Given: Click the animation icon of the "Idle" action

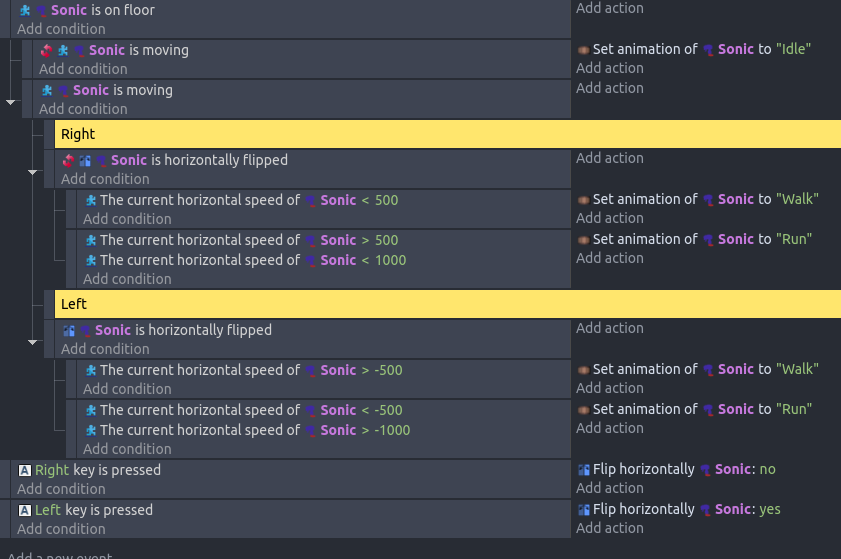Looking at the screenshot, I should (584, 50).
